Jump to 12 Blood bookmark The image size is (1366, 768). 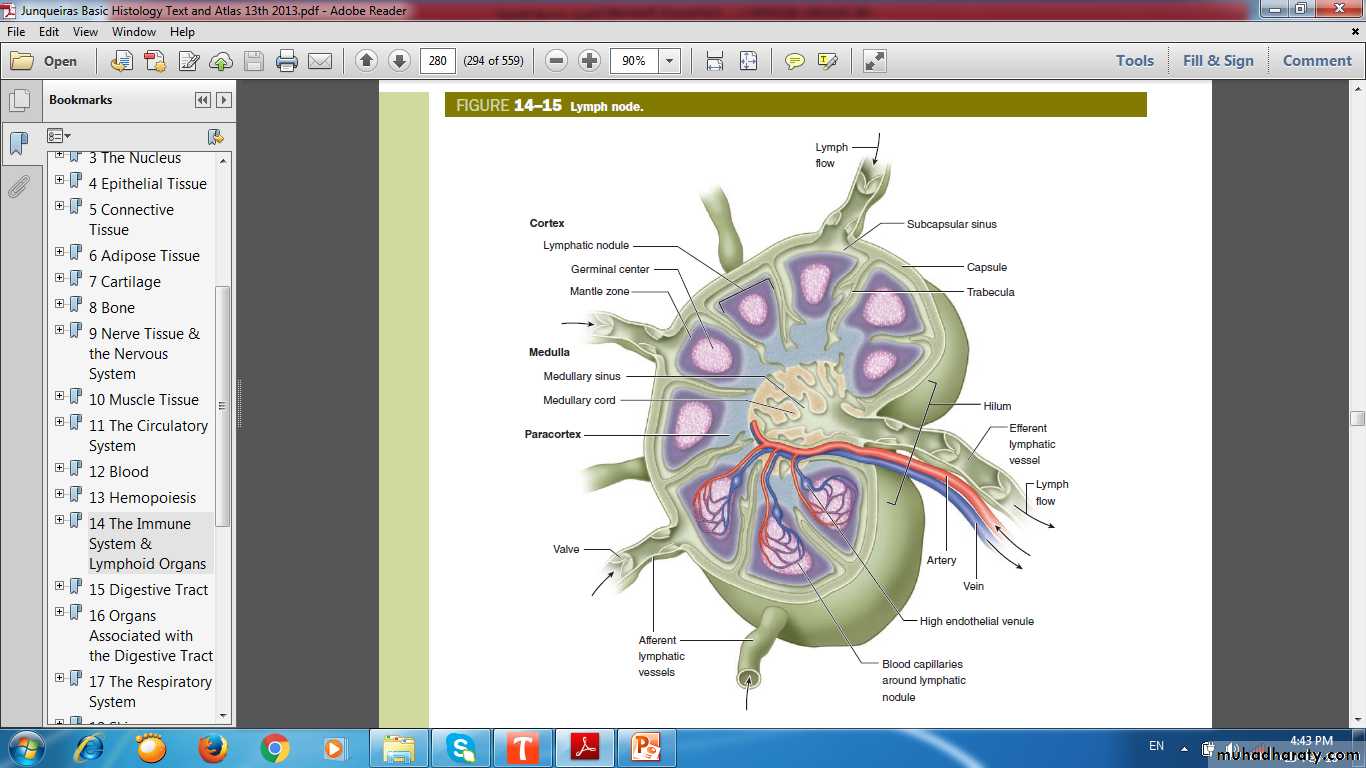click(x=118, y=472)
